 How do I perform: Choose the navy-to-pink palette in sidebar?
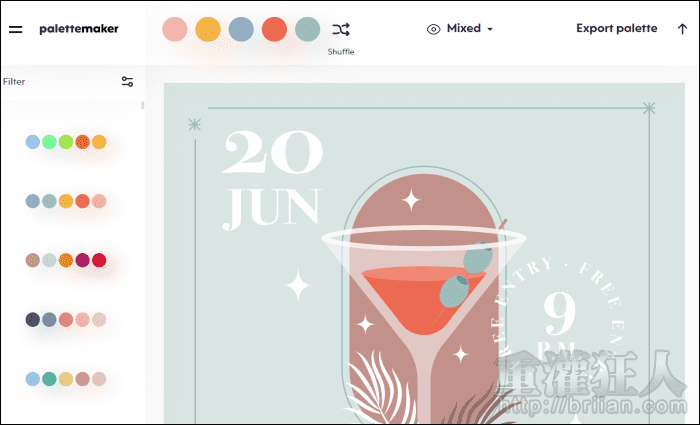coord(66,320)
